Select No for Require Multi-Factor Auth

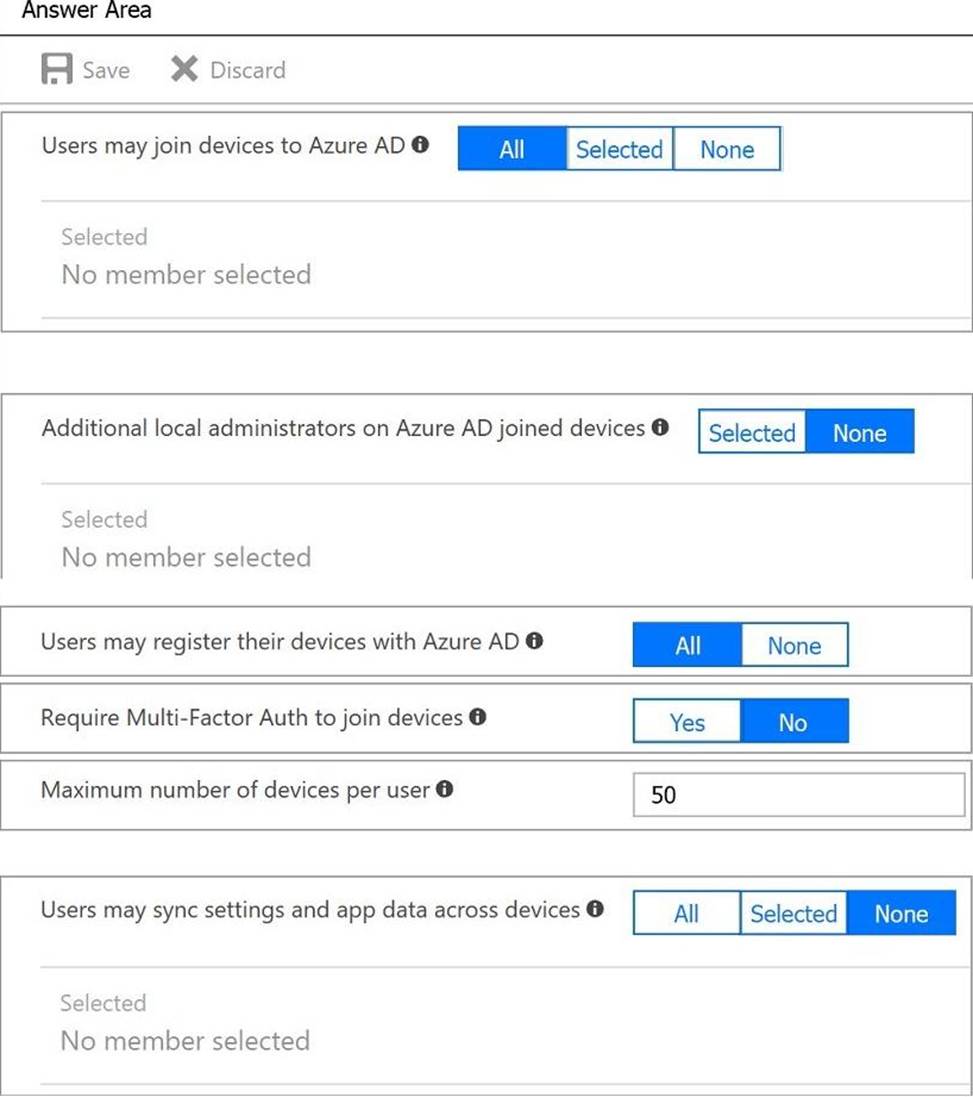(x=793, y=723)
